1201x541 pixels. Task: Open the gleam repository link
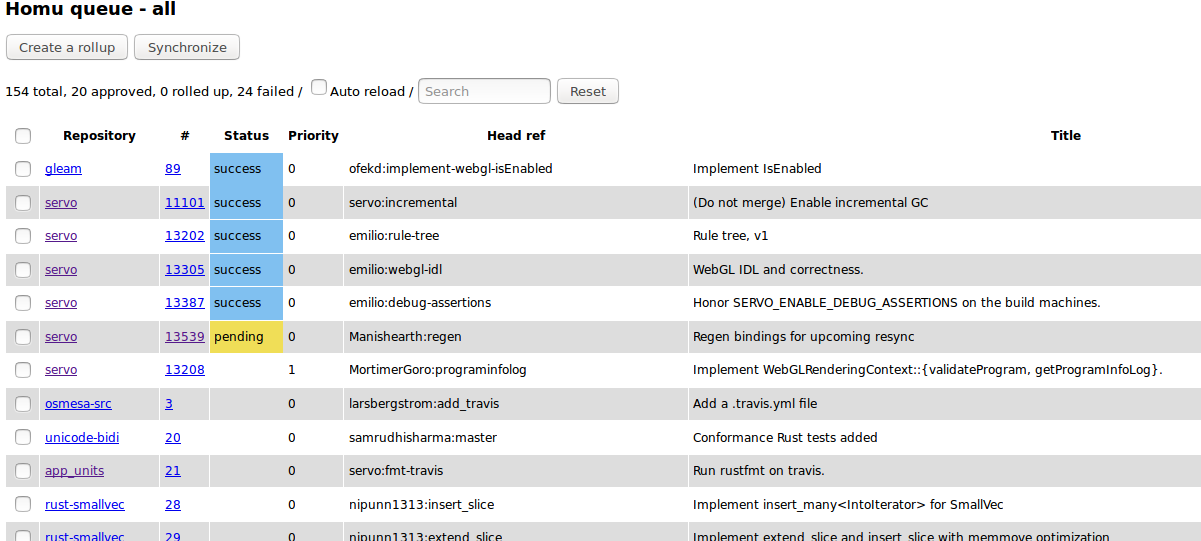[63, 169]
